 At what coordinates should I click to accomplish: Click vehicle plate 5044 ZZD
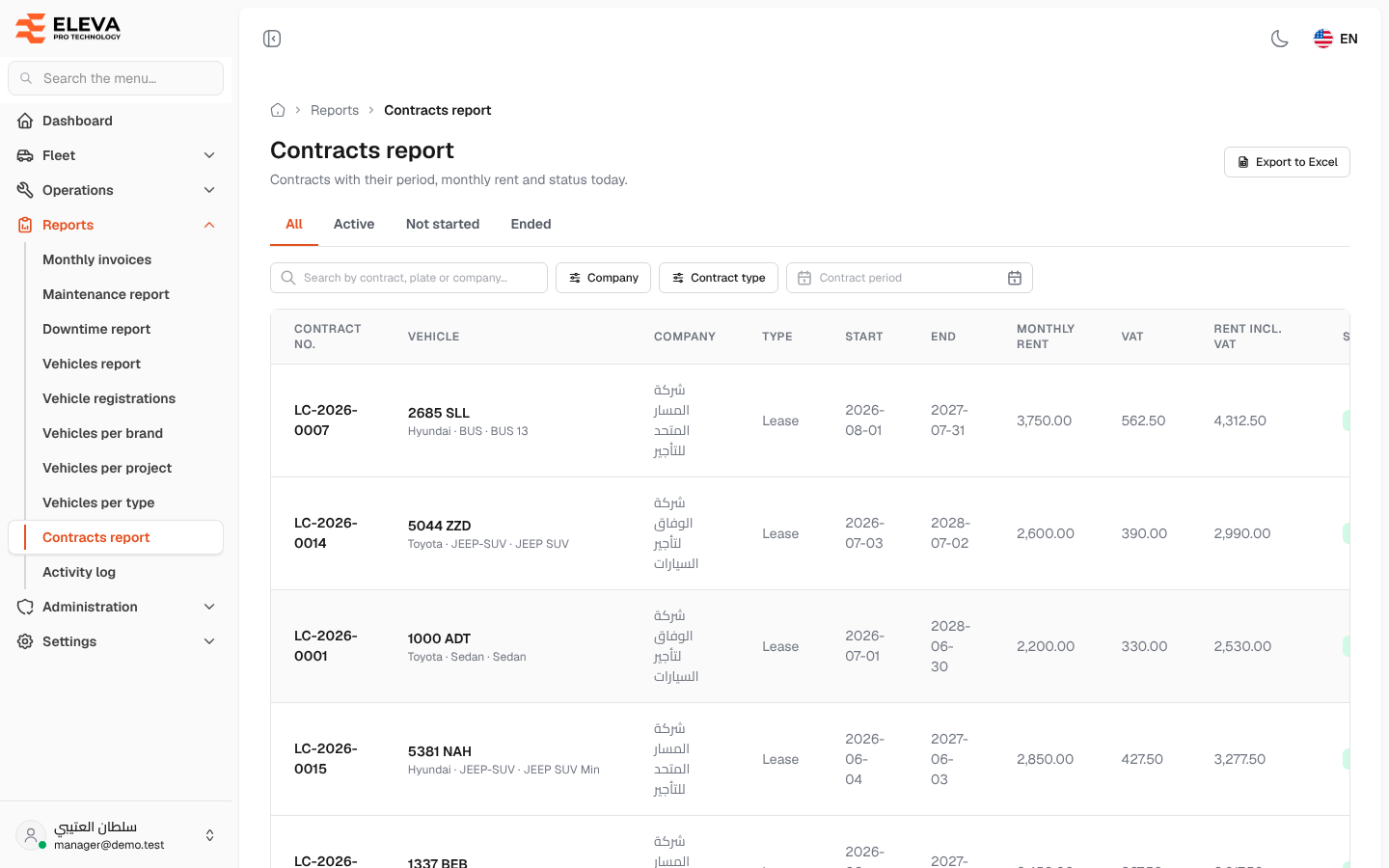pos(440,526)
